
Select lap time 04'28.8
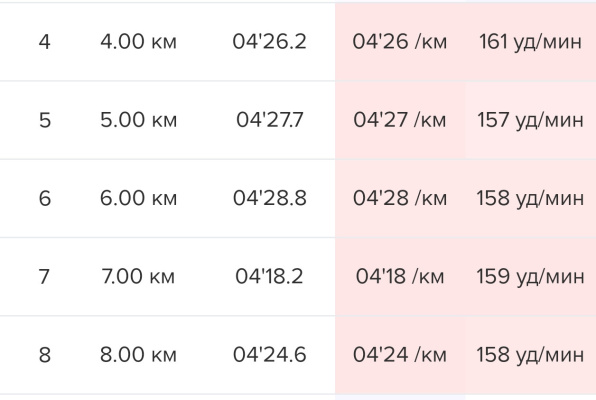pos(269,198)
